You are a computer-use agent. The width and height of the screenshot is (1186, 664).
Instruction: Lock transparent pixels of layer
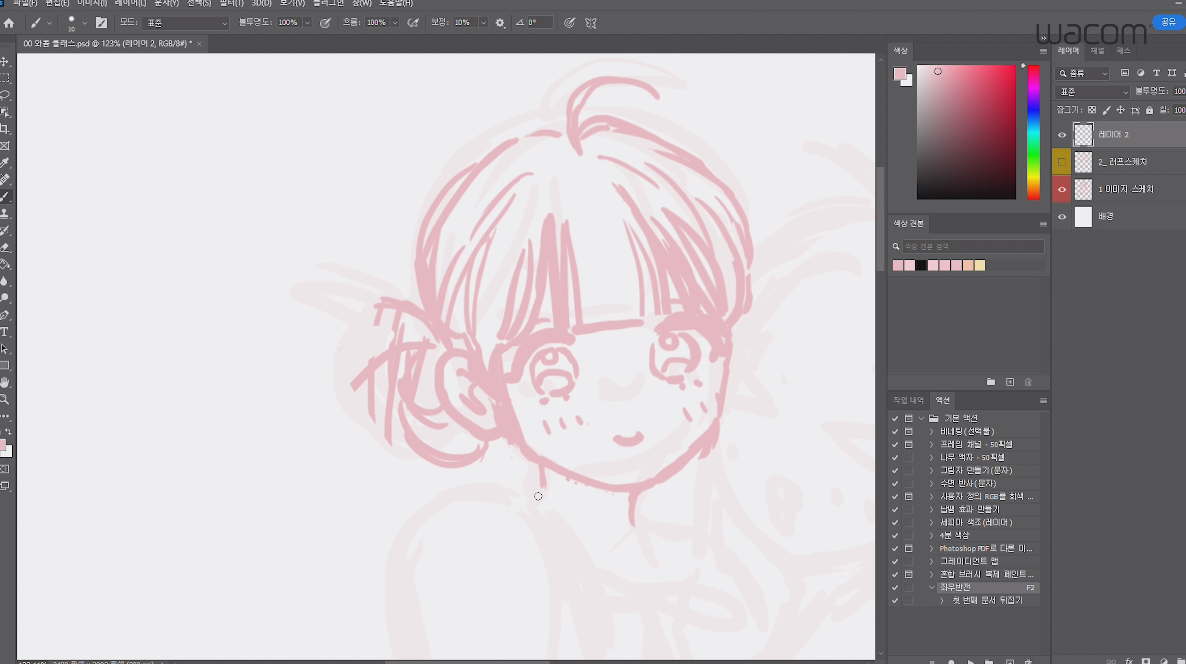pos(1091,110)
